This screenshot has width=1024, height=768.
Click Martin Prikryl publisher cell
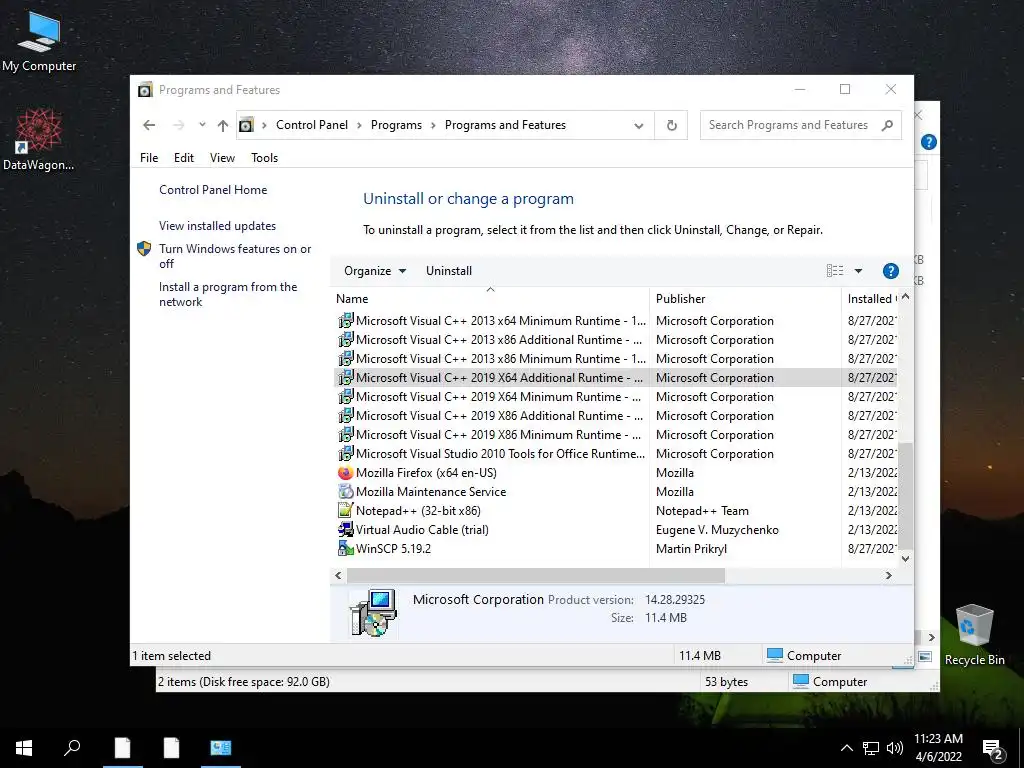691,549
